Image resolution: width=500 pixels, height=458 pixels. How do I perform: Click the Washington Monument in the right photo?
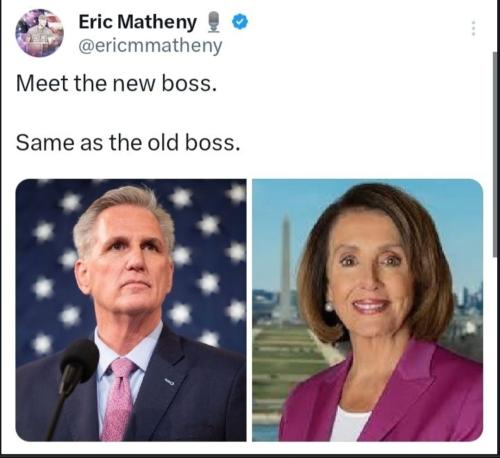(x=285, y=270)
